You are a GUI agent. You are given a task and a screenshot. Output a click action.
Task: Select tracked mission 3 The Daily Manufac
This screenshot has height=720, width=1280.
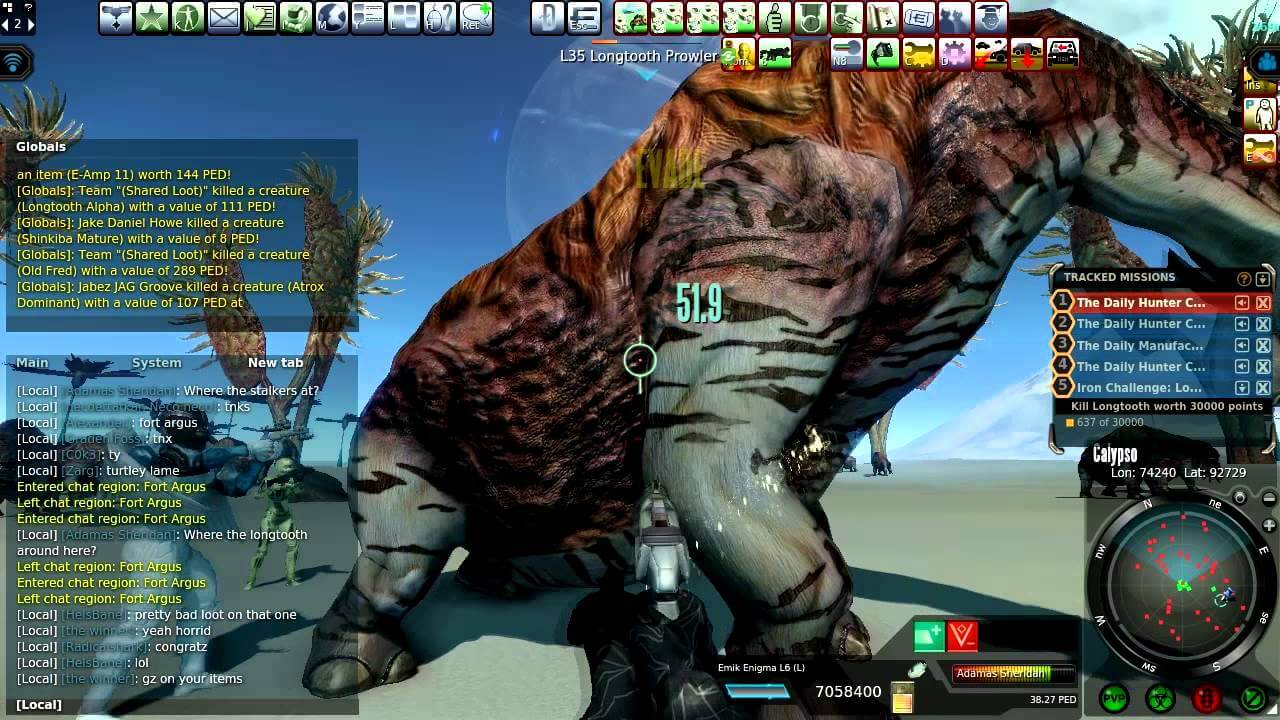[1140, 345]
